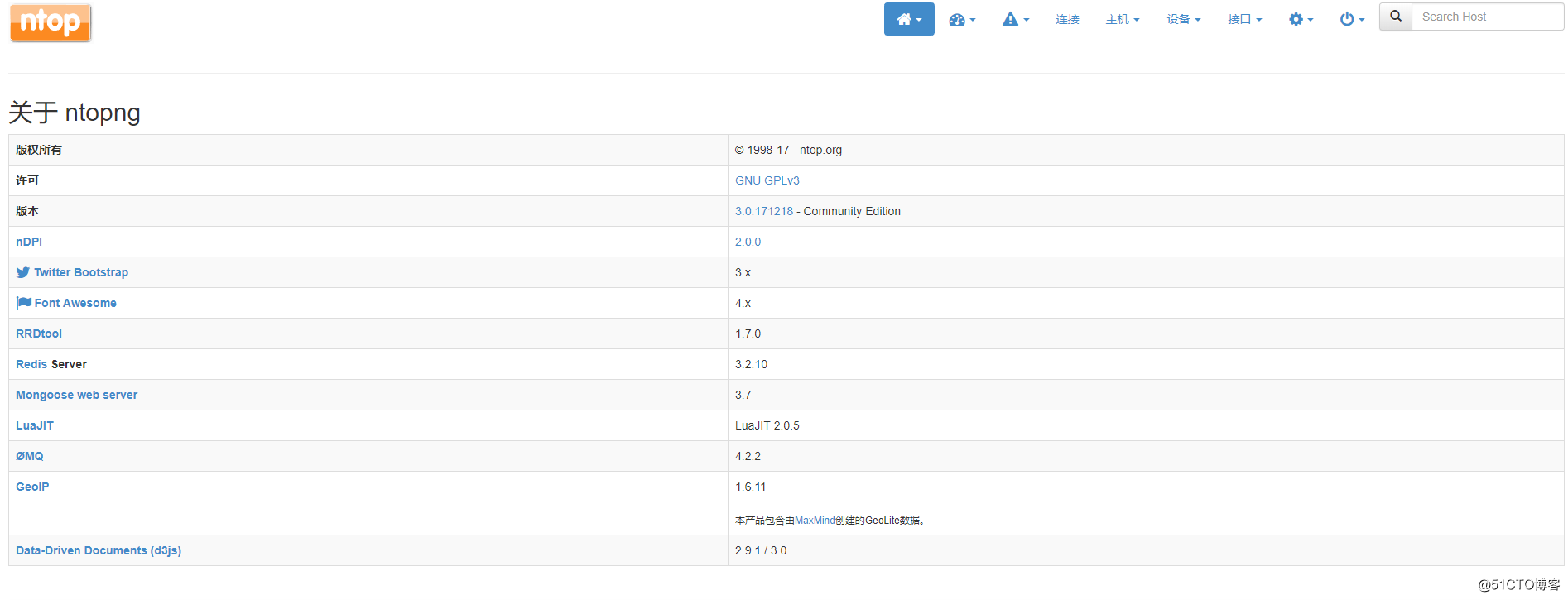Image resolution: width=1568 pixels, height=600 pixels.
Task: Click the Bootstrap version 3.x
Action: [743, 272]
